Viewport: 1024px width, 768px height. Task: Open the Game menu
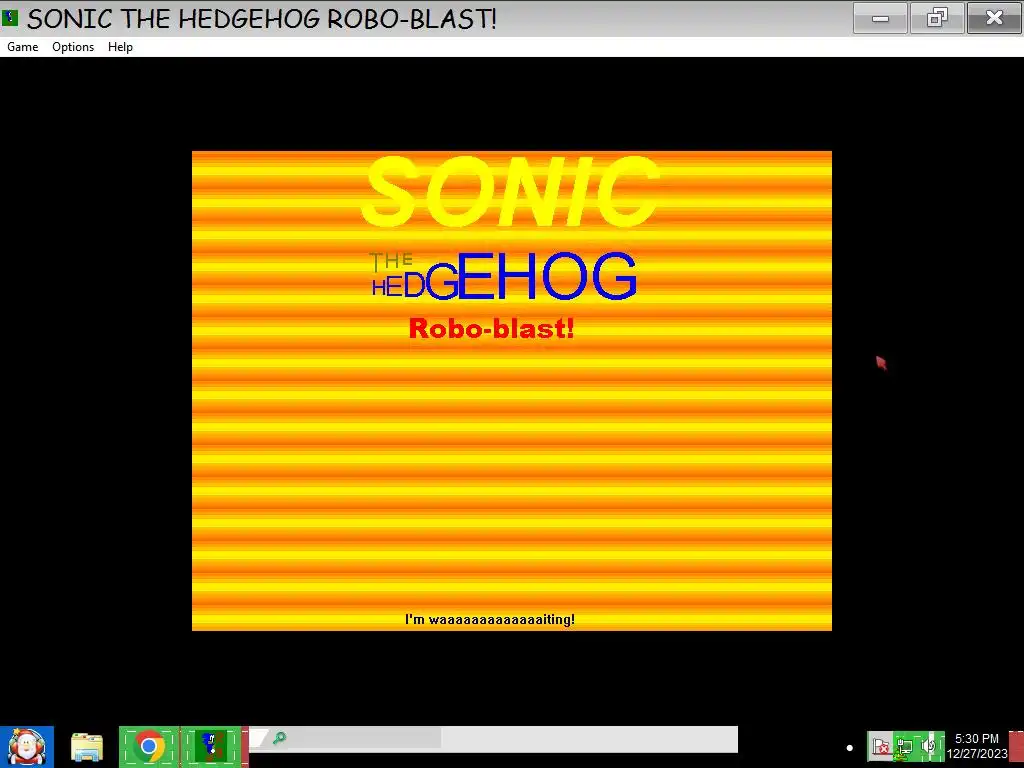23,47
